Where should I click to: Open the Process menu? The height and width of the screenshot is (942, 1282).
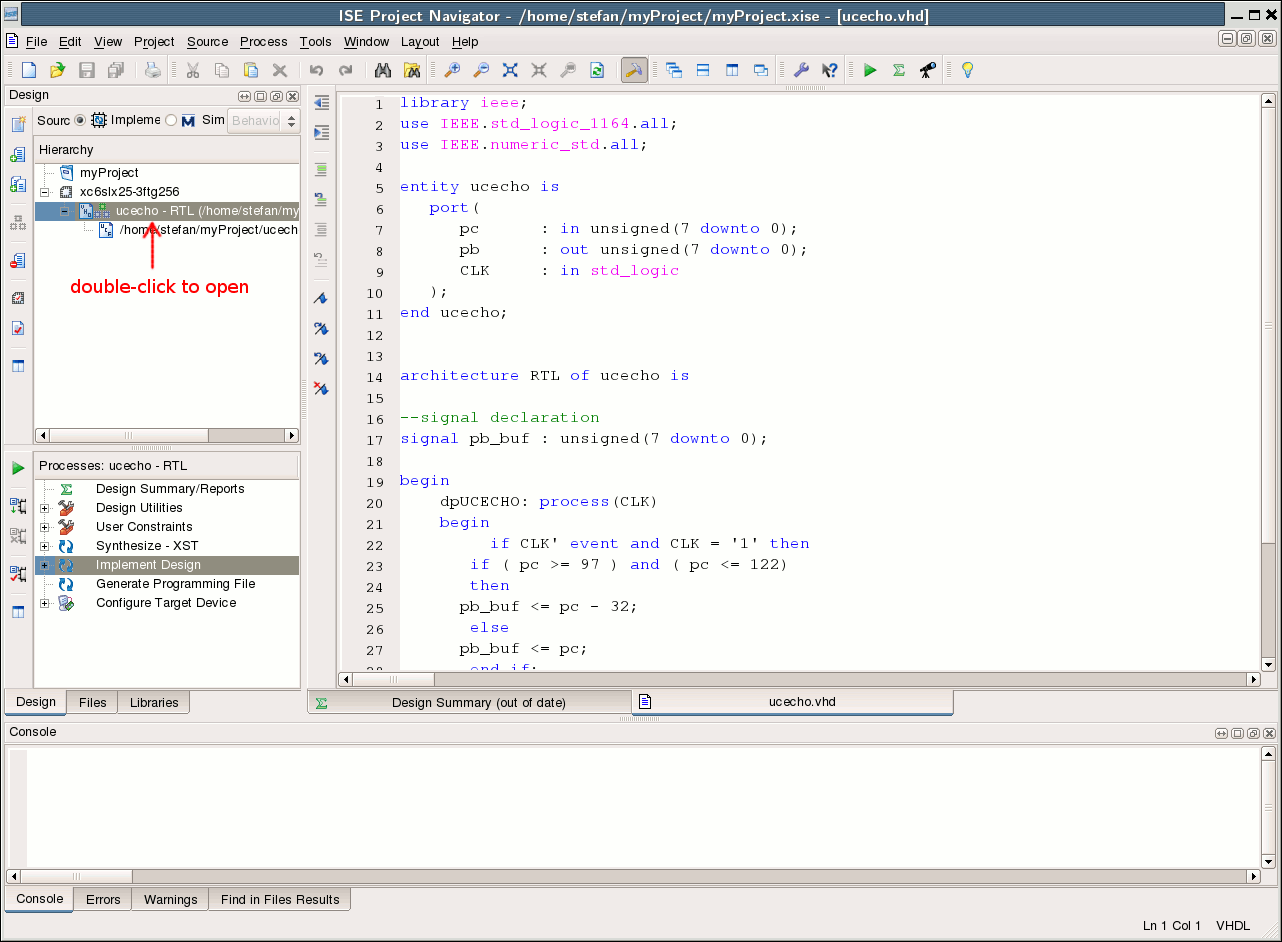click(x=263, y=42)
